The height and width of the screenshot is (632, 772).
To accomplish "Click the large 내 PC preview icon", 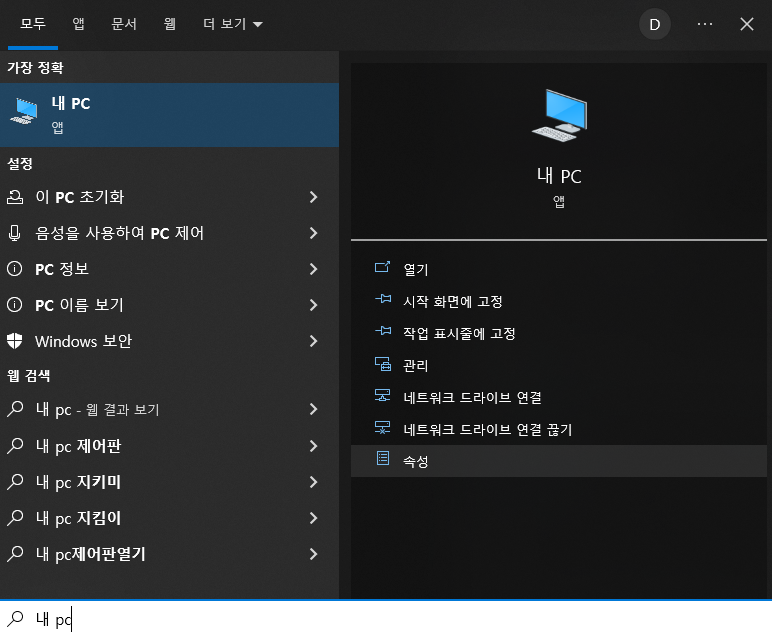I will (559, 115).
